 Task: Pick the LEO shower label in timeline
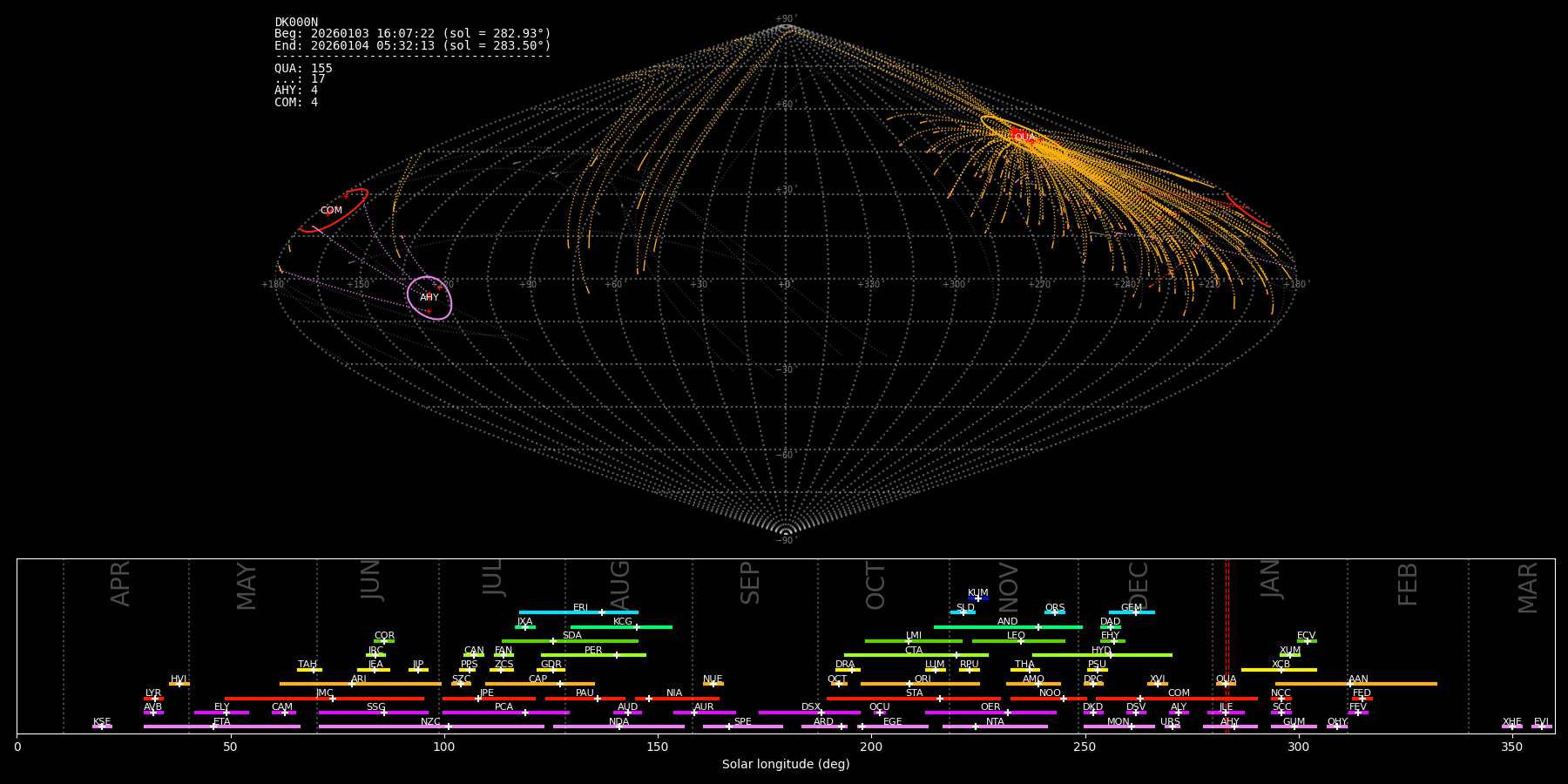pos(1016,636)
